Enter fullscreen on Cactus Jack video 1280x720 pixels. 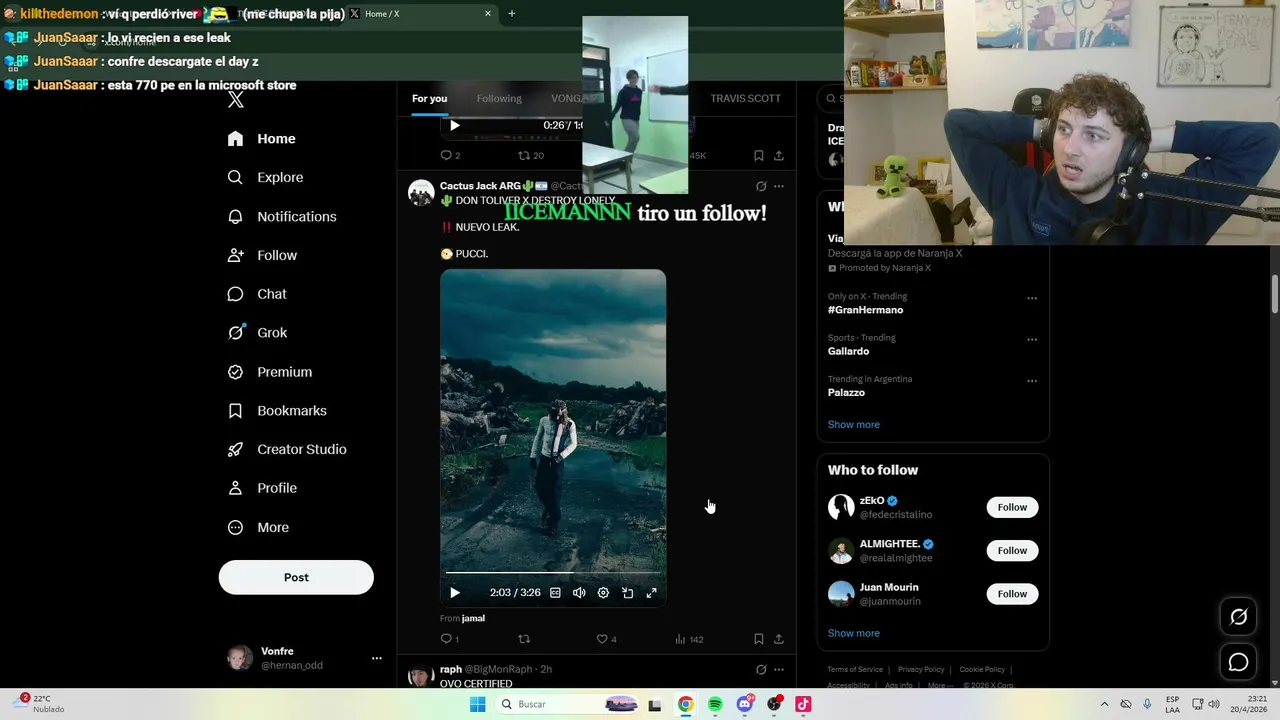(x=651, y=593)
